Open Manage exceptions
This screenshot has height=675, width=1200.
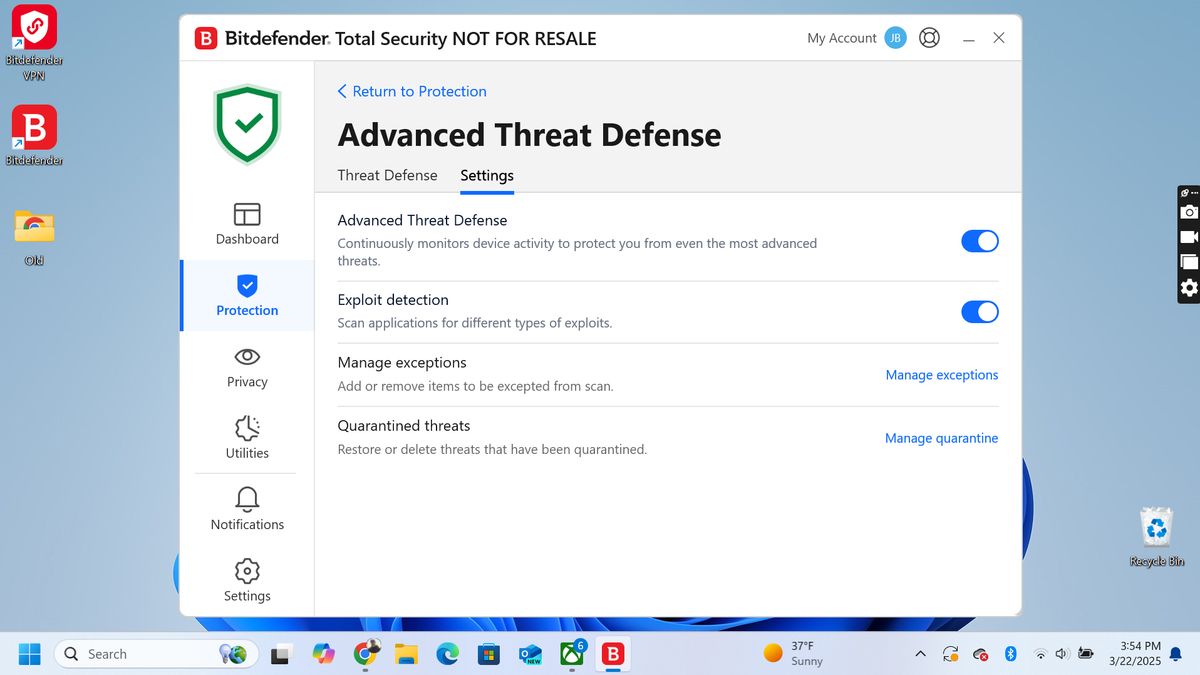(941, 374)
